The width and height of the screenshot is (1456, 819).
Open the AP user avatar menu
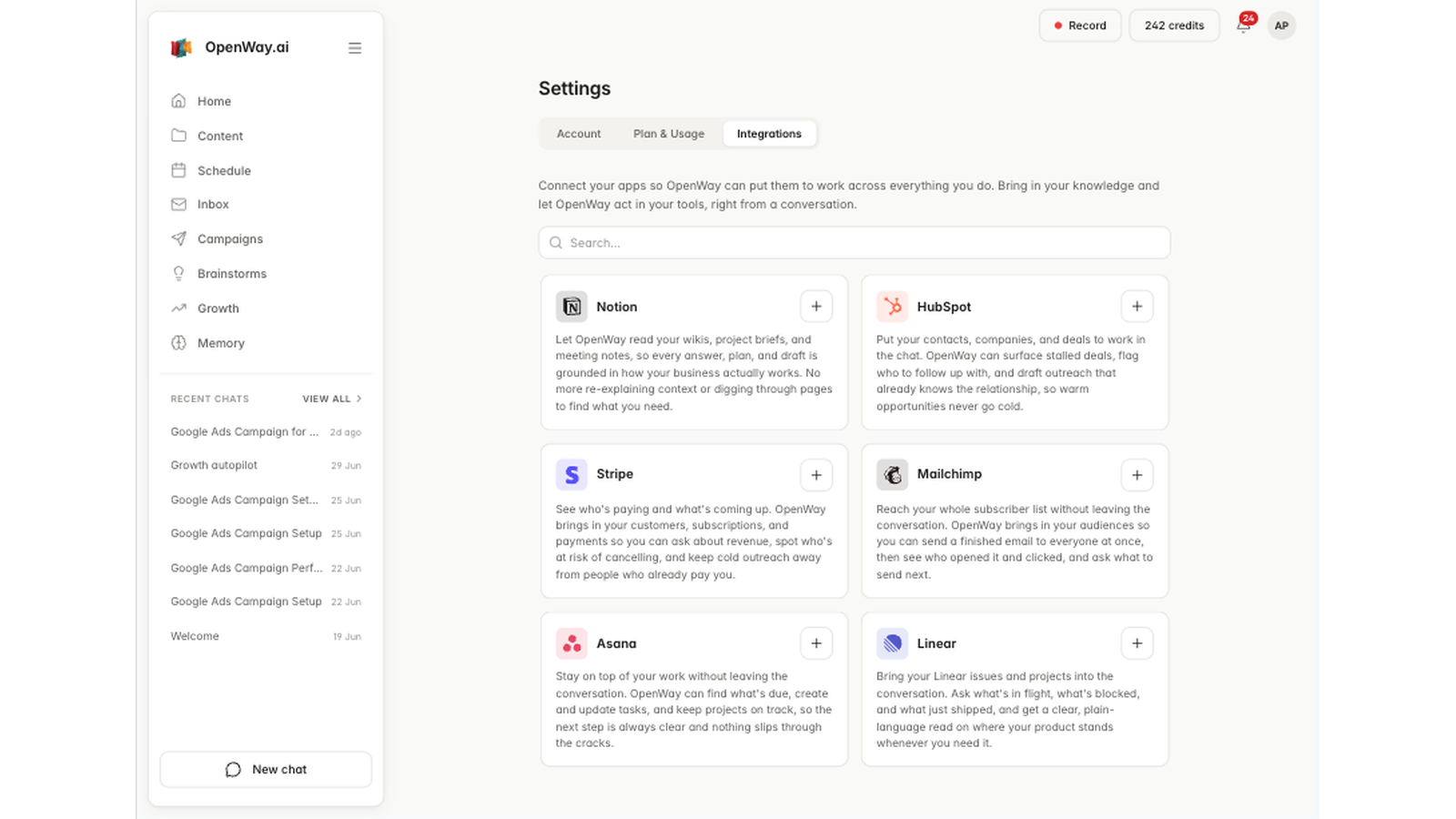[1281, 25]
